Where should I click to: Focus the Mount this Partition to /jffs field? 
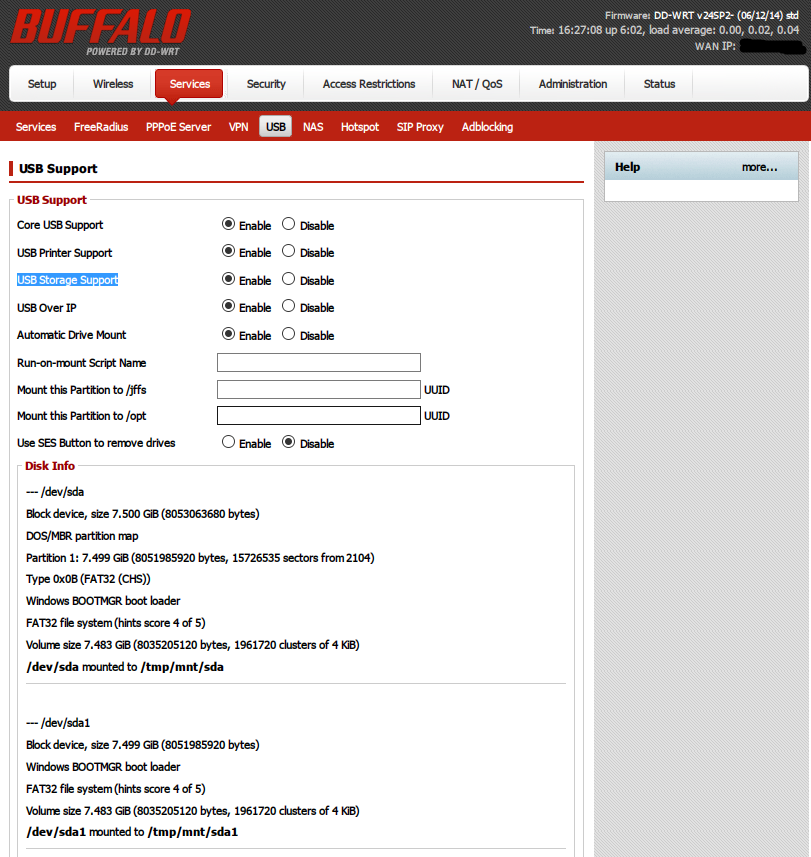[318, 390]
